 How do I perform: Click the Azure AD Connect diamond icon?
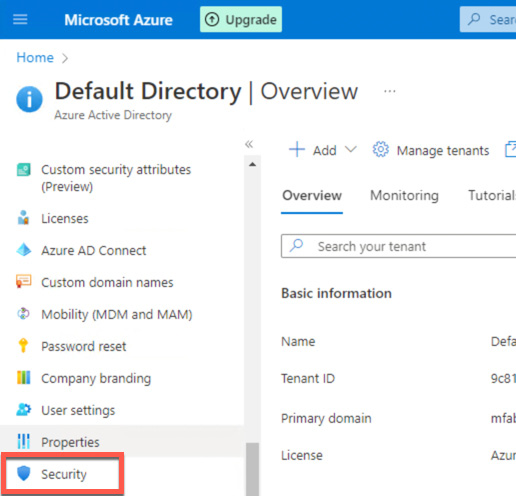tap(24, 250)
